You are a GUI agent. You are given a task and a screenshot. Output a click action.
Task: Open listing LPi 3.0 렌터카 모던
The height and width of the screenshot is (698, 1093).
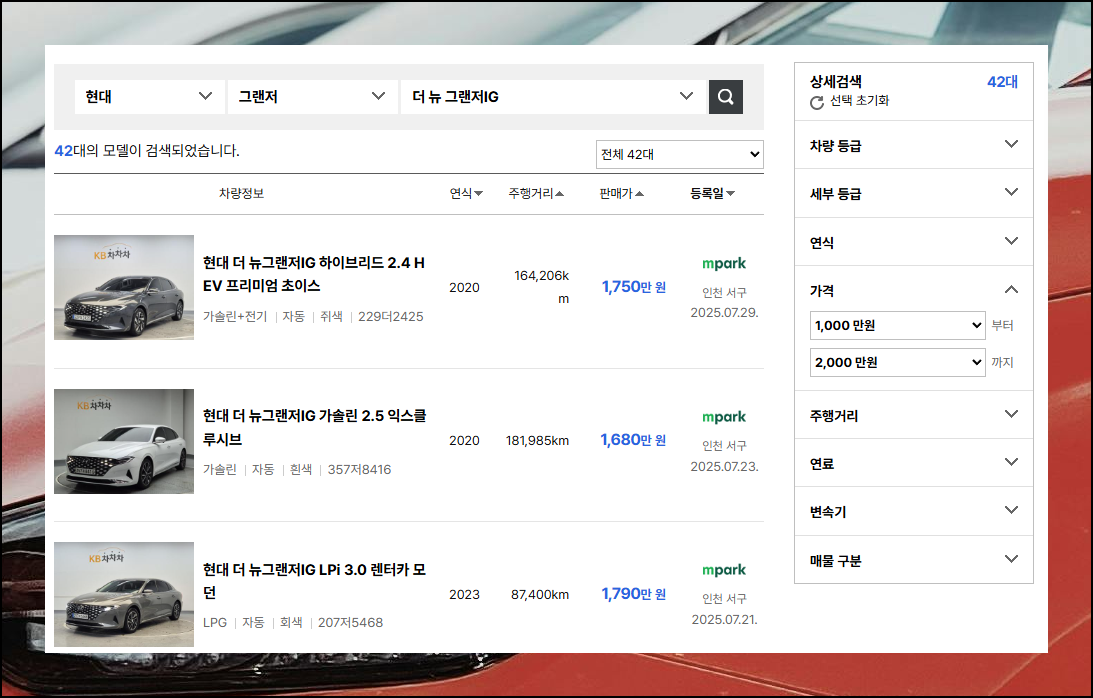(314, 581)
